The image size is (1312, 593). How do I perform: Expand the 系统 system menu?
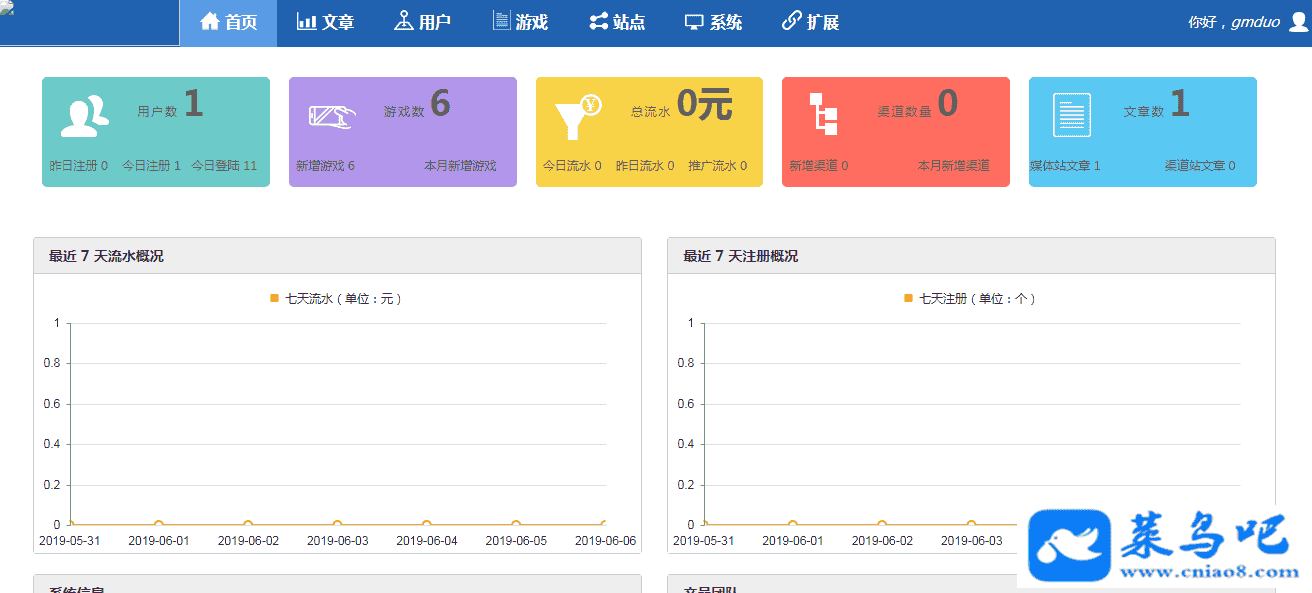(x=713, y=22)
